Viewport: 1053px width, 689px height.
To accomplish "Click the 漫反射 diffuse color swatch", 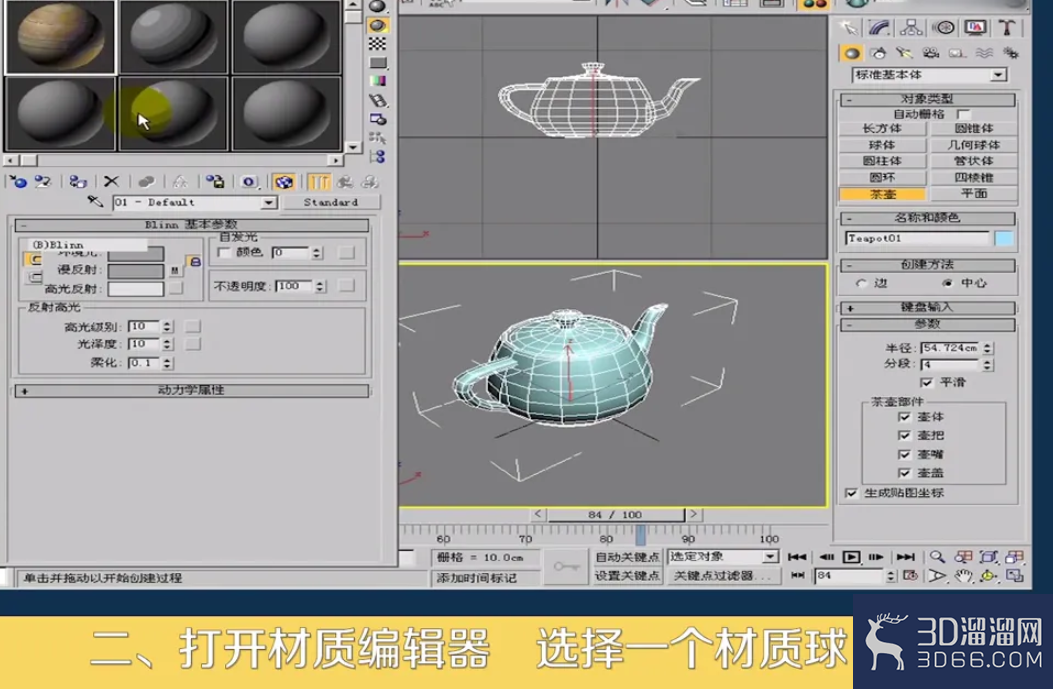I will [x=136, y=271].
